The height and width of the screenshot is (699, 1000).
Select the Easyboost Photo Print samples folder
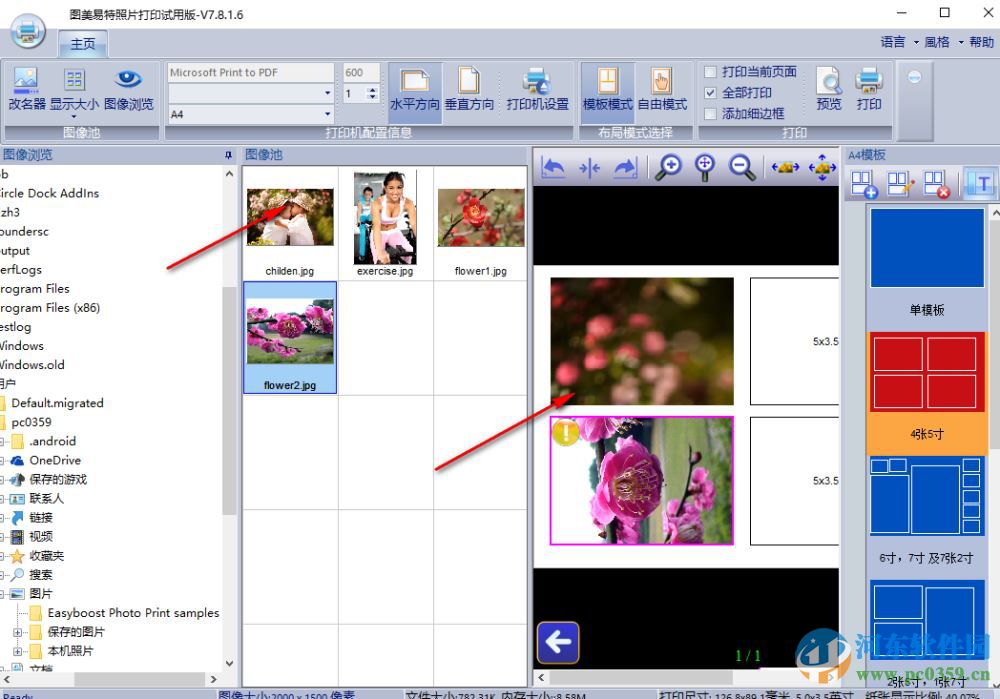coord(133,613)
